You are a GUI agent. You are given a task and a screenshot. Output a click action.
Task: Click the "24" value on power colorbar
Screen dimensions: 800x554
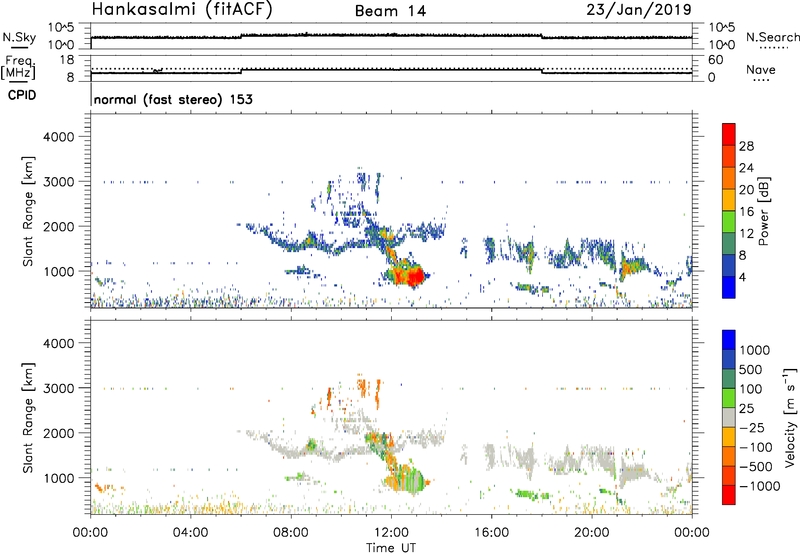(x=746, y=168)
